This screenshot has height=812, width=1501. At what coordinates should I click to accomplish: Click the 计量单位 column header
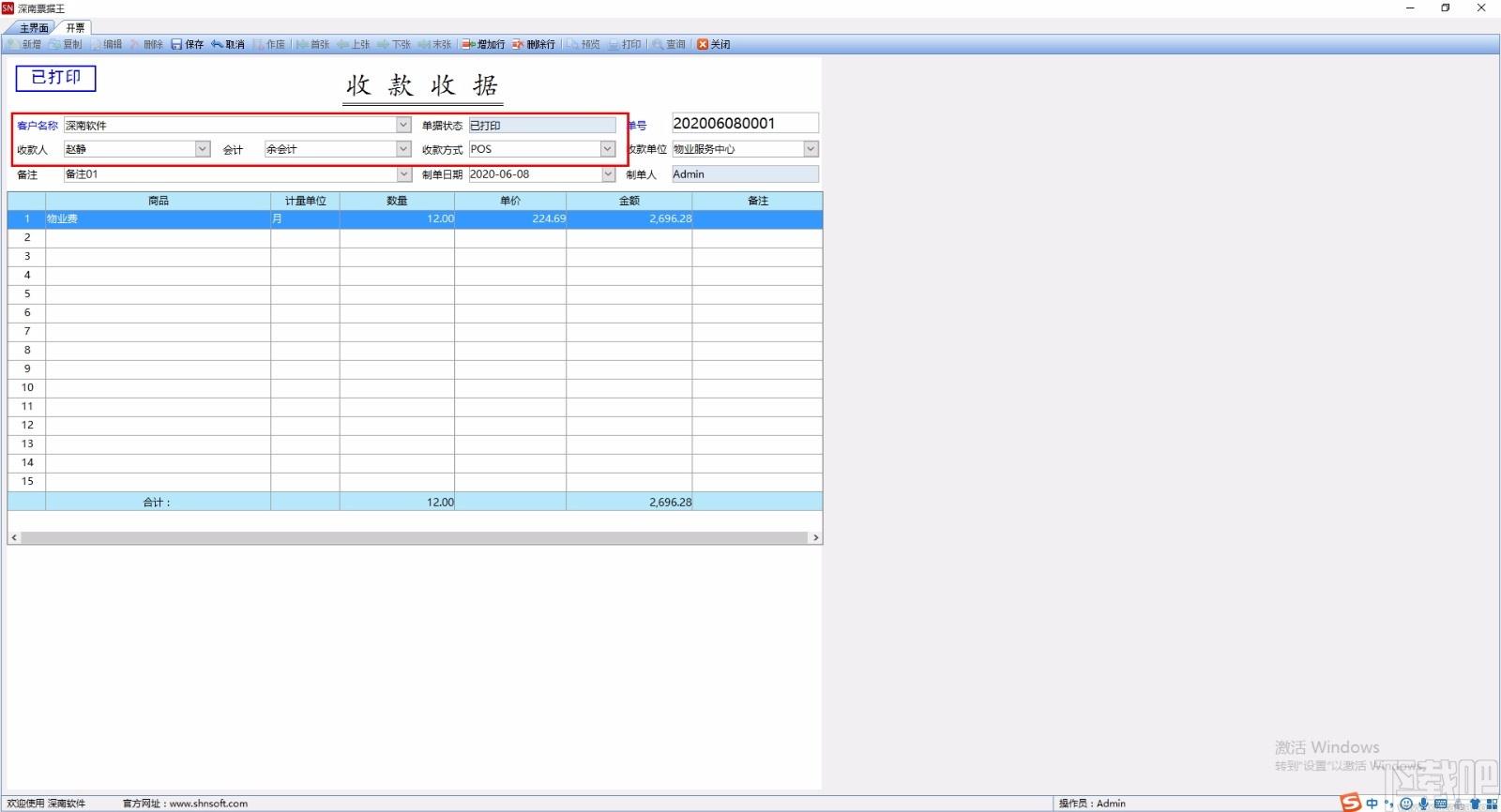click(x=305, y=201)
